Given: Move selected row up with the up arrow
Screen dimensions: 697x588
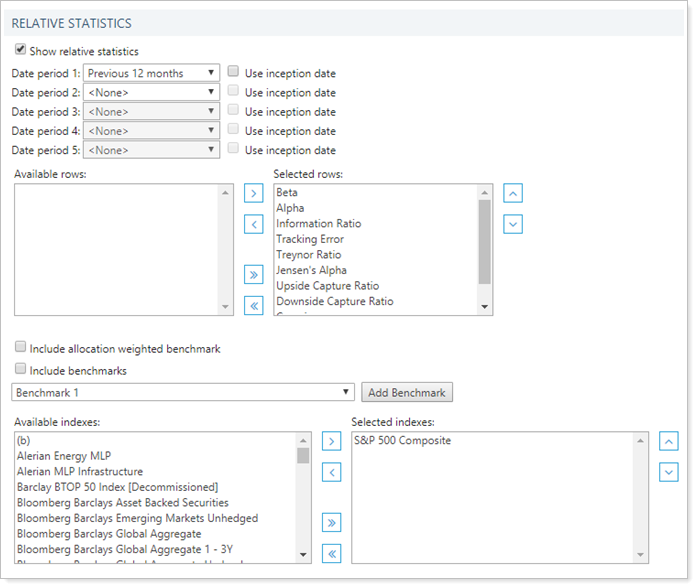Looking at the screenshot, I should (x=512, y=192).
